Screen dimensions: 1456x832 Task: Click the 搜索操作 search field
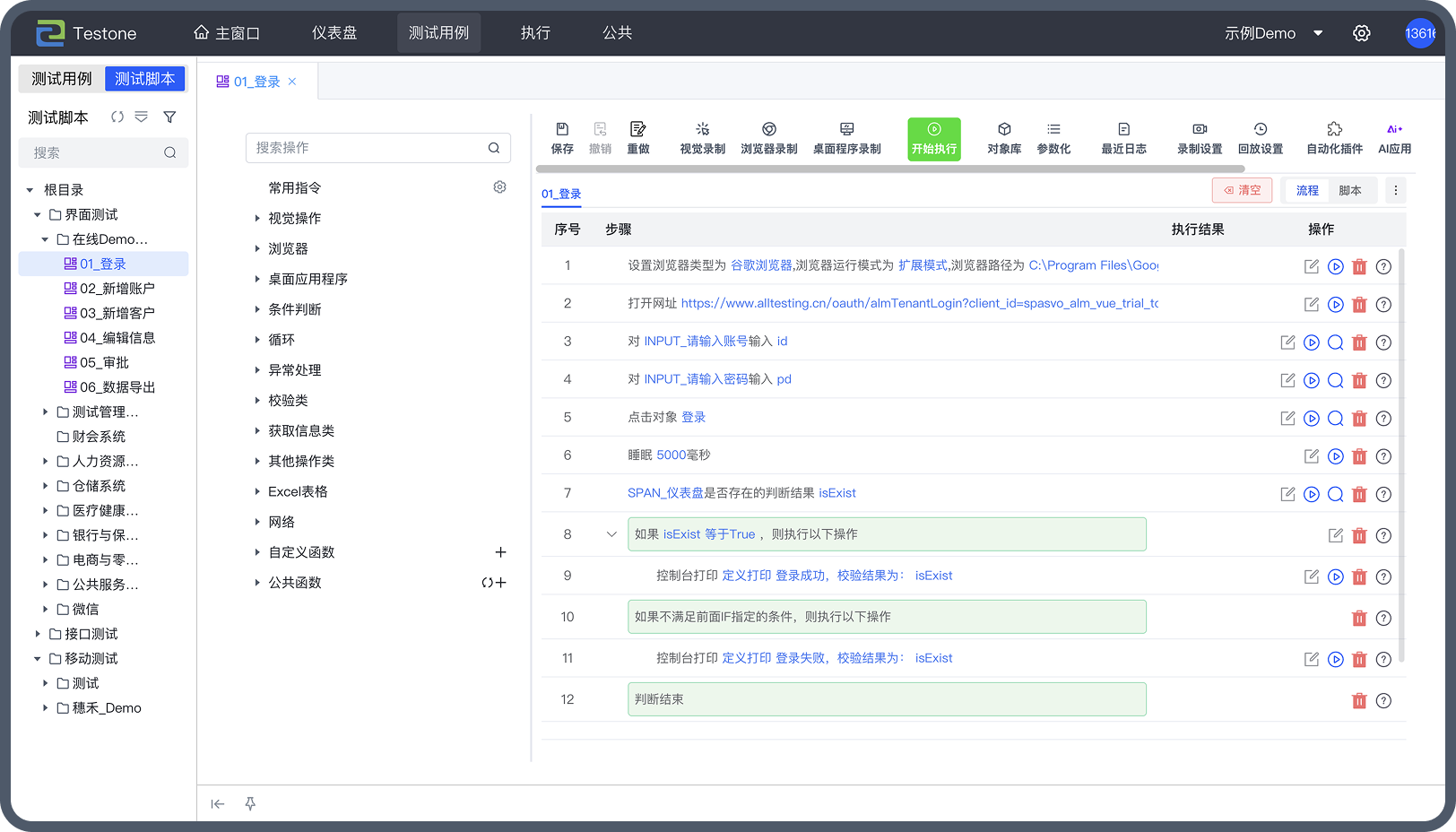click(368, 148)
